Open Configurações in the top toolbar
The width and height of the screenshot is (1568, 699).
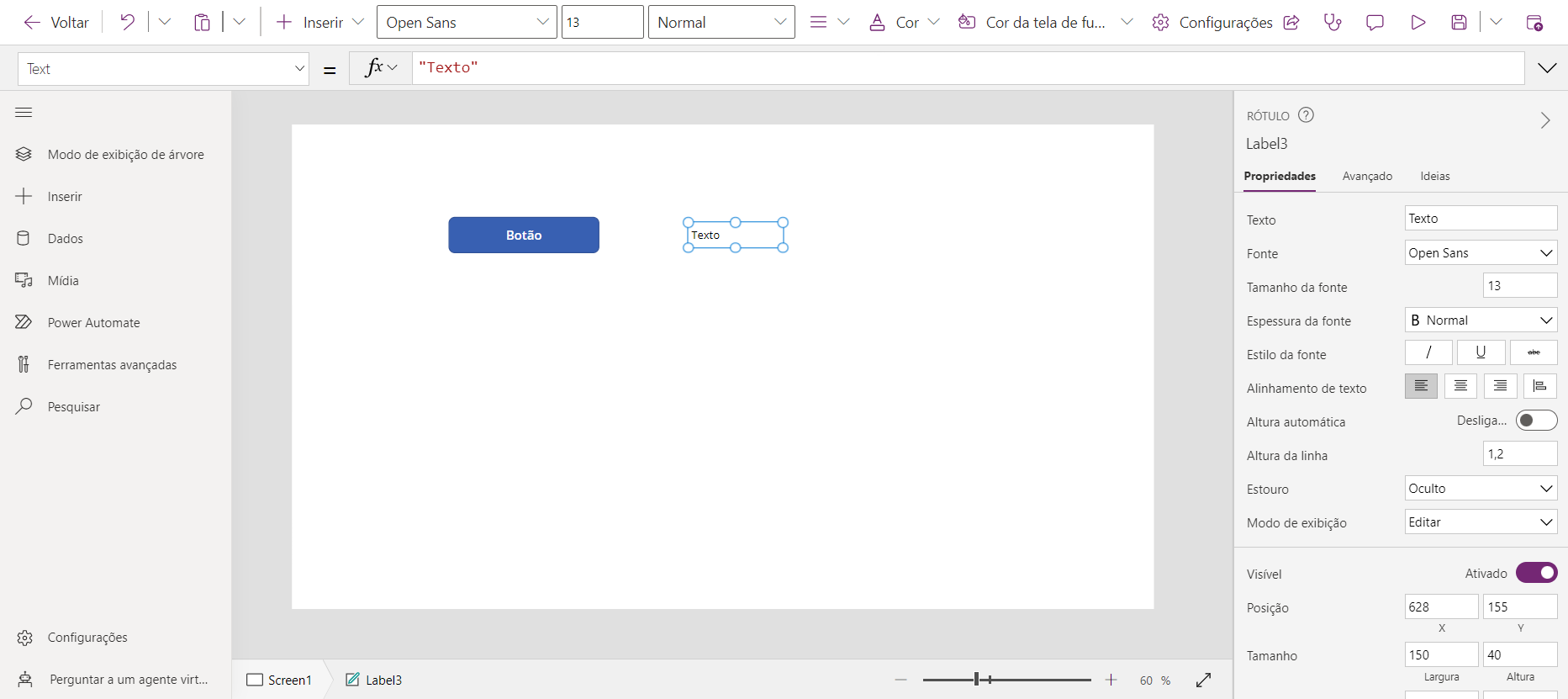click(x=1212, y=23)
